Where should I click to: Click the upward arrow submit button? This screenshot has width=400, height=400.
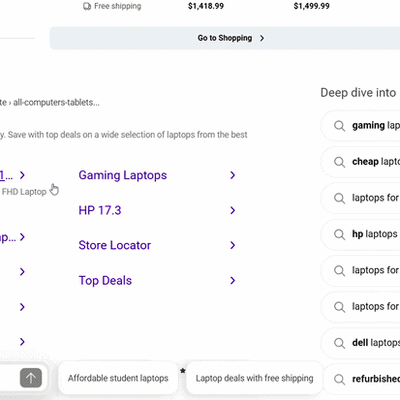pyautogui.click(x=31, y=378)
